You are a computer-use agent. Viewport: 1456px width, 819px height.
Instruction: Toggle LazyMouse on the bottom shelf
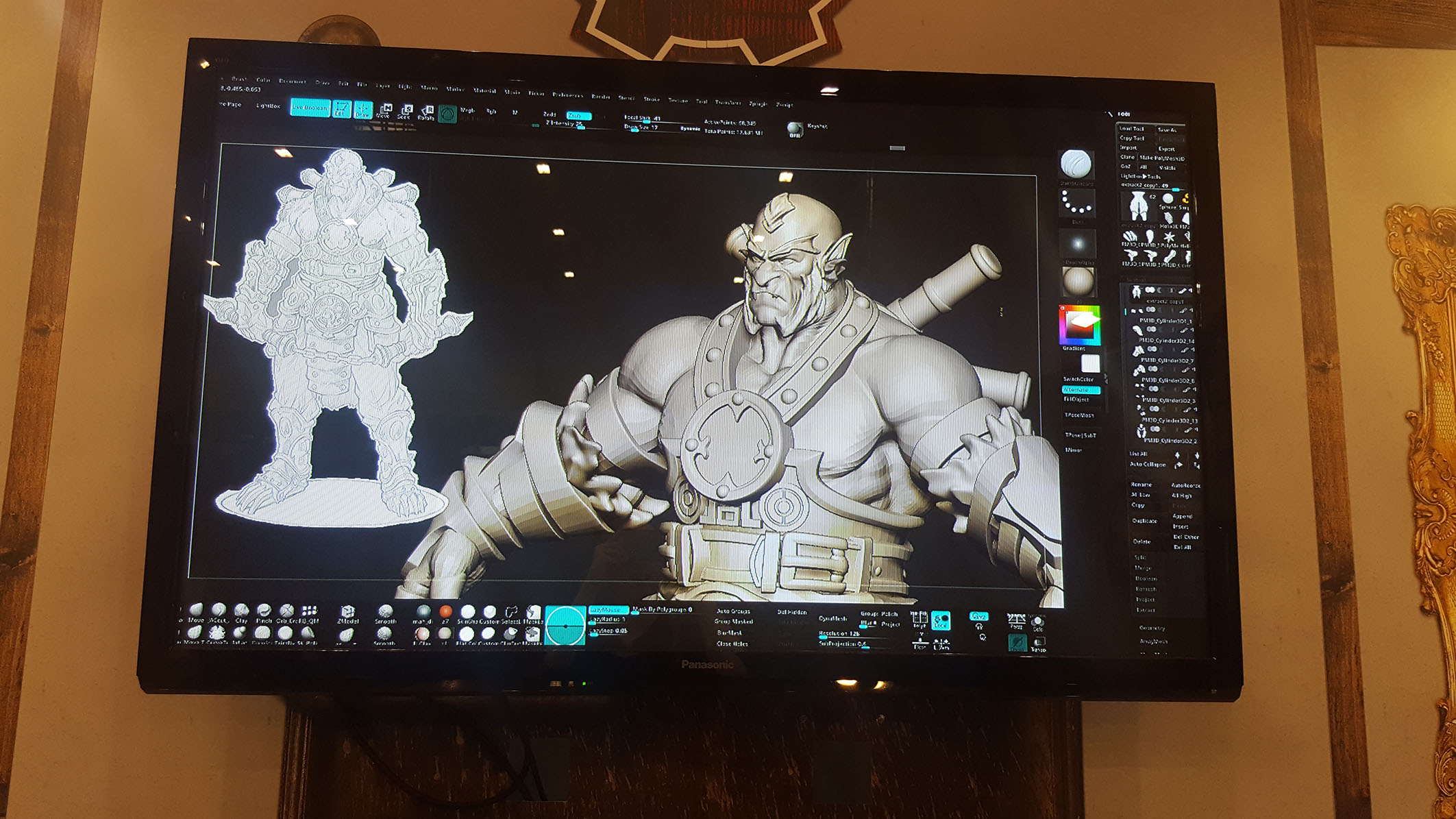coord(607,609)
